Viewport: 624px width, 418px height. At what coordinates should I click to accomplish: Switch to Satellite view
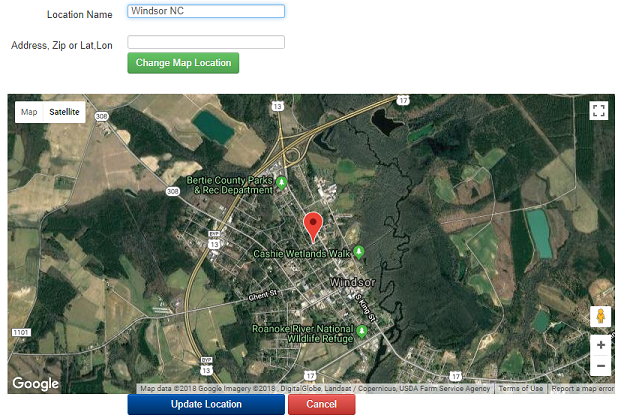pos(64,112)
